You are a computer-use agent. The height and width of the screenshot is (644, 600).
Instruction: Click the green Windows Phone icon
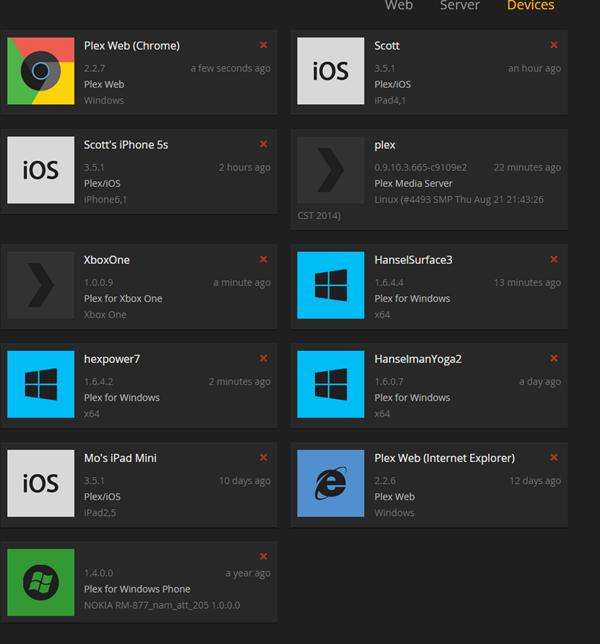pyautogui.click(x=41, y=582)
